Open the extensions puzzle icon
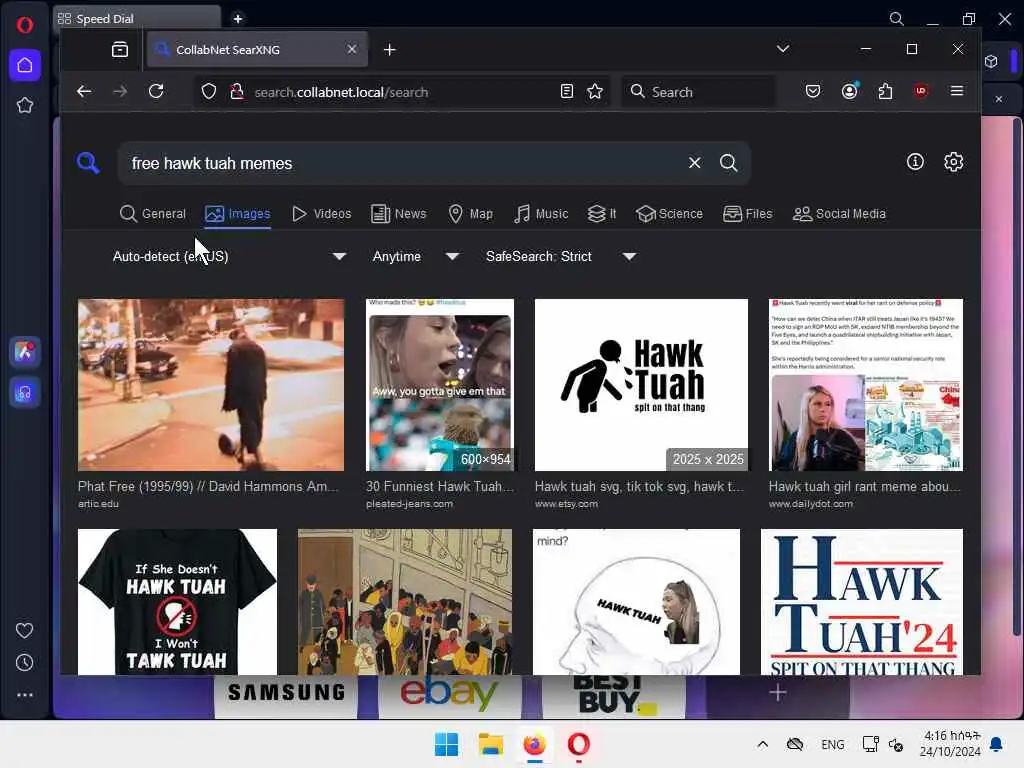Viewport: 1024px width, 768px height. (885, 91)
